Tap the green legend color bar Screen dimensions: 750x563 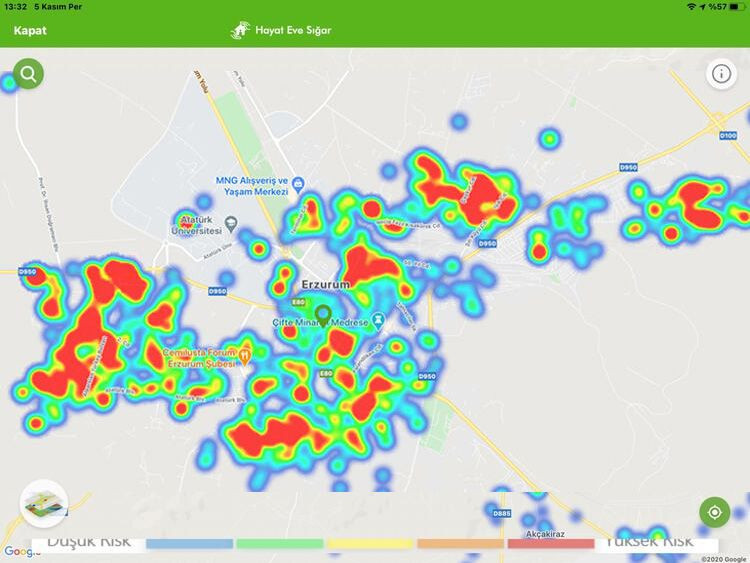point(279,543)
